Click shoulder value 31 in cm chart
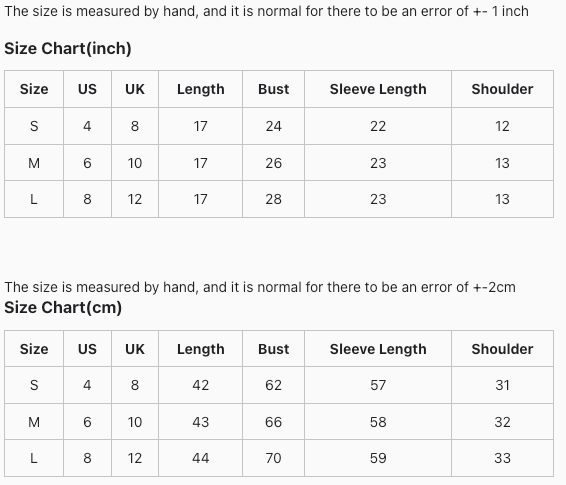The width and height of the screenshot is (566, 485). 502,385
